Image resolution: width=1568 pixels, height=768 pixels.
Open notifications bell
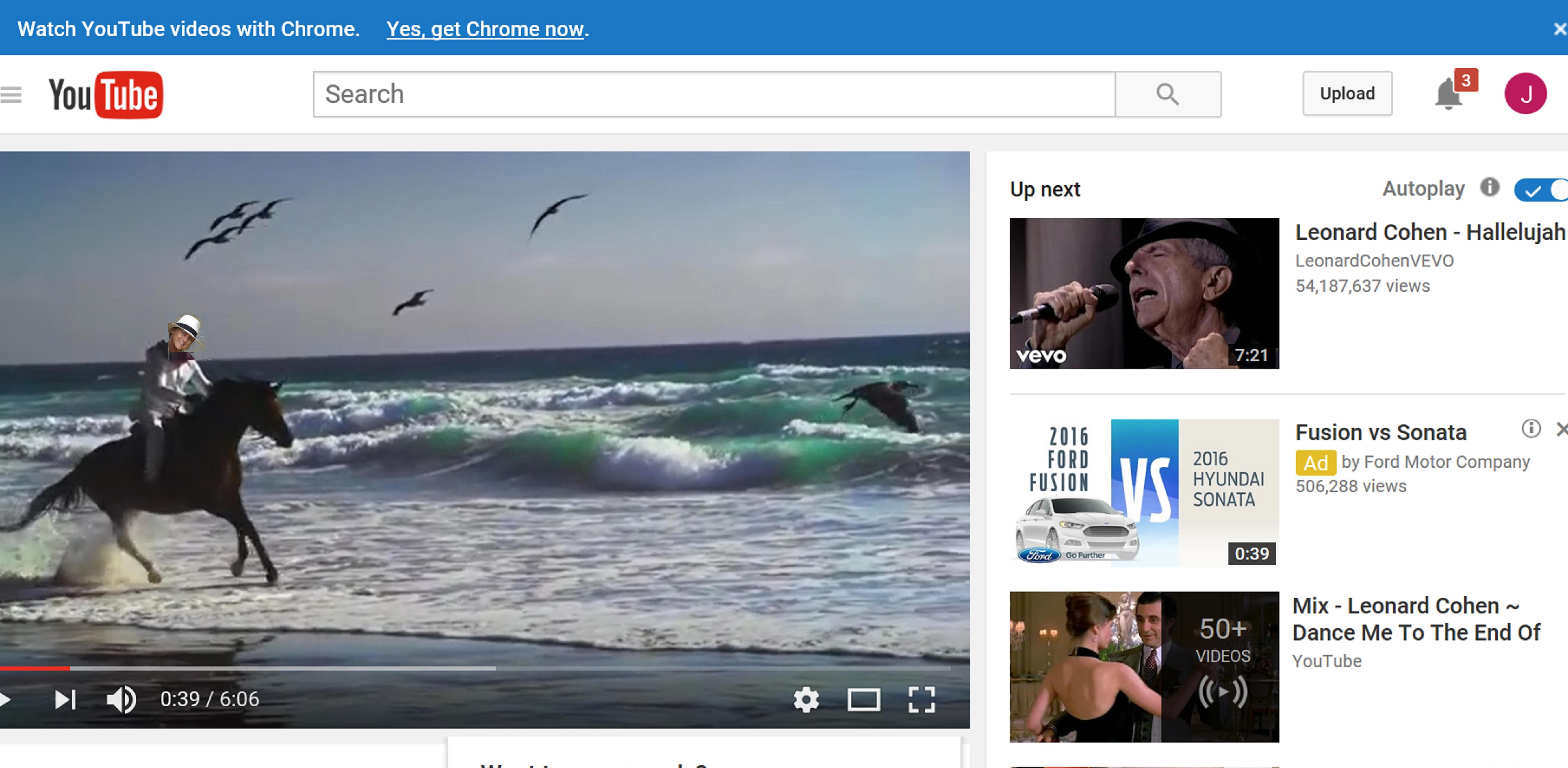tap(1448, 94)
